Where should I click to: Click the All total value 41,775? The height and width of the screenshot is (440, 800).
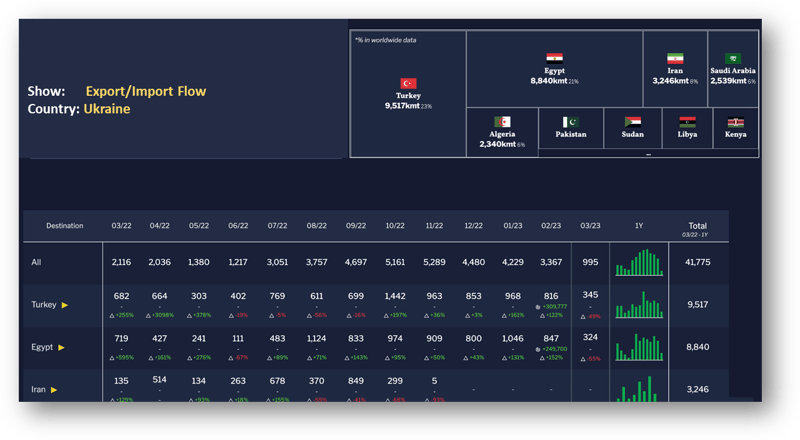697,262
